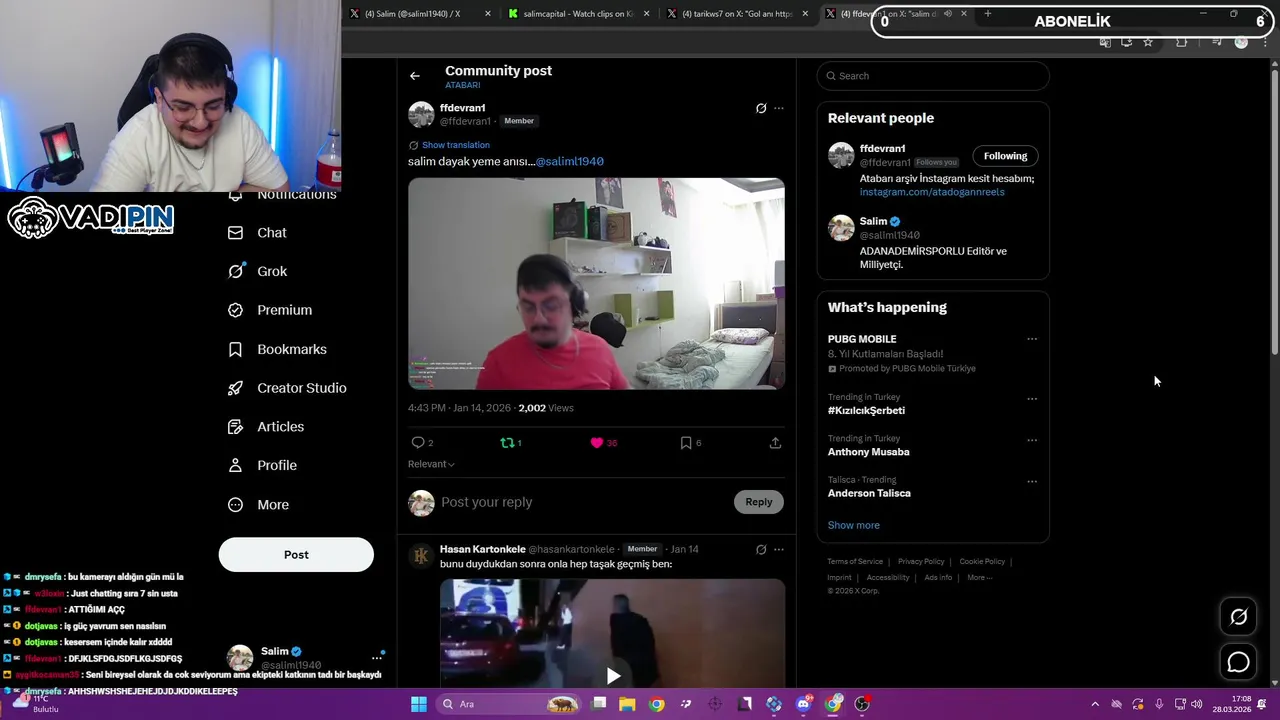Open Grok icon on Hasan Kartonkele's reply
This screenshot has width=1280, height=720.
pyautogui.click(x=761, y=549)
